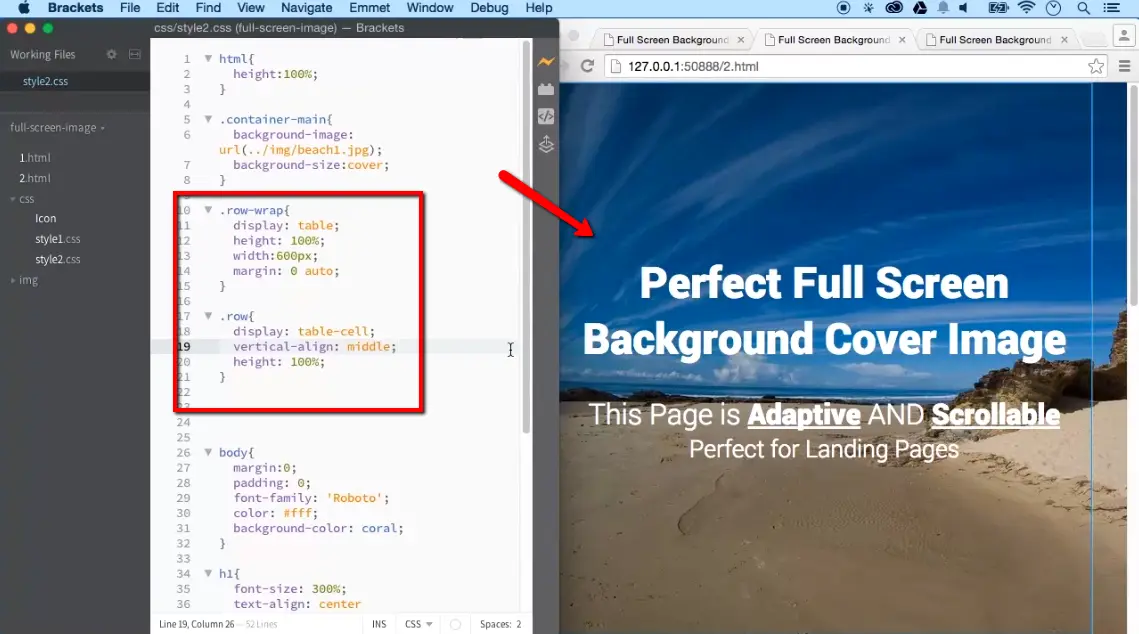This screenshot has width=1139, height=634.
Task: Click the Line 19, Column 26 status text
Action: [196, 624]
